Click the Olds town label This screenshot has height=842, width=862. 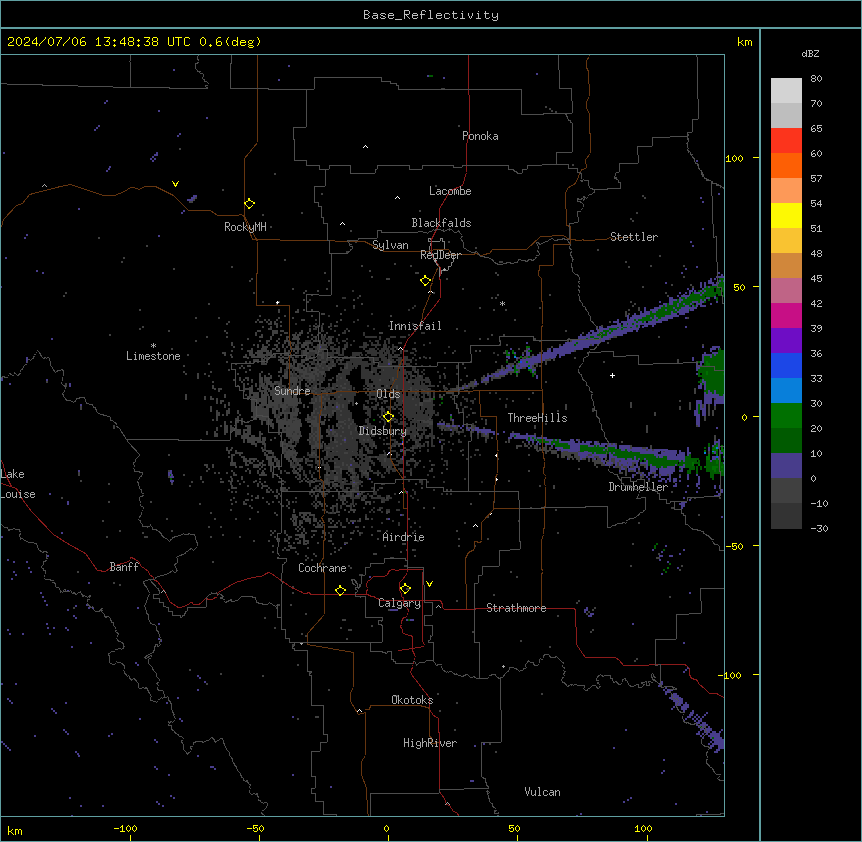pyautogui.click(x=388, y=394)
